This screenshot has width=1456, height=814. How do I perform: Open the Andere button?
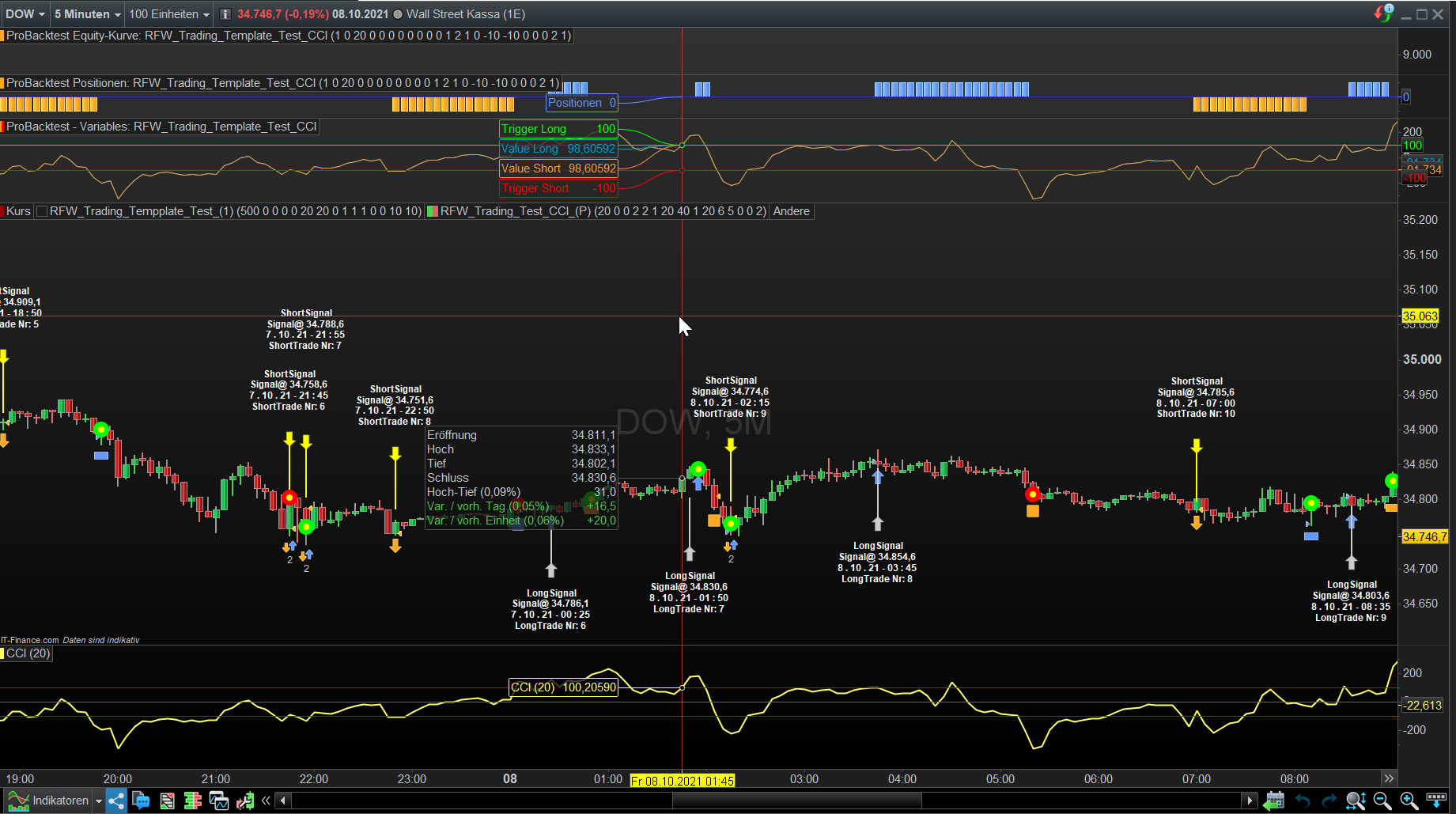(792, 211)
